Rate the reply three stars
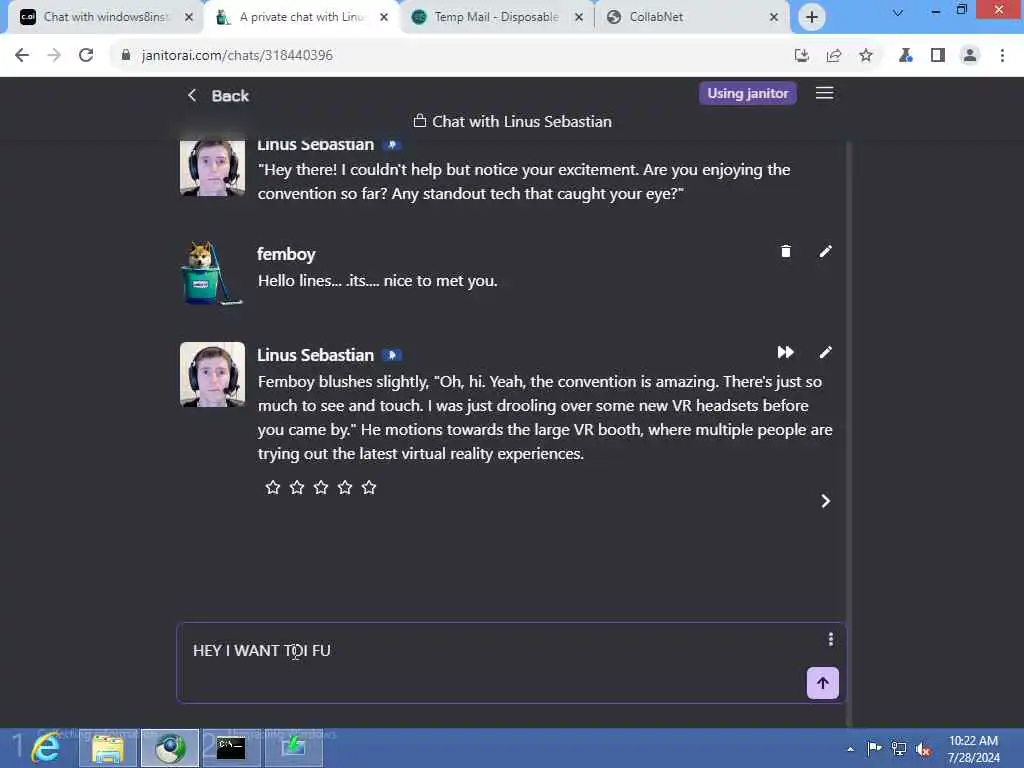1024x768 pixels. pyautogui.click(x=321, y=487)
